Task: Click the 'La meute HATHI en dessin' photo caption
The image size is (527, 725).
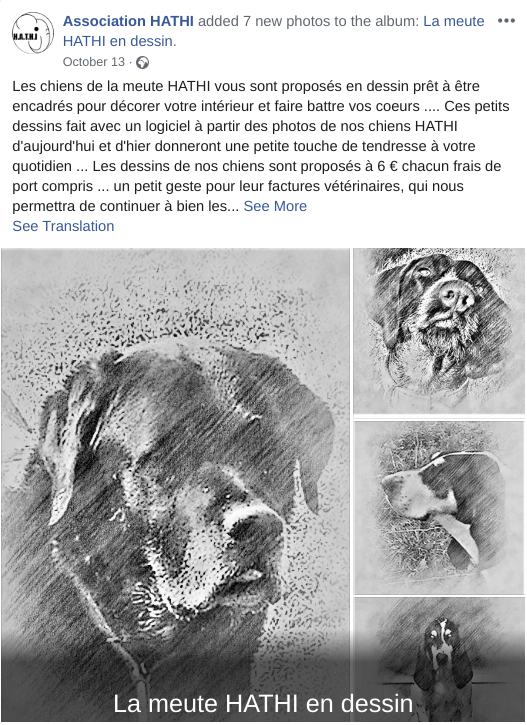Action: click(263, 703)
